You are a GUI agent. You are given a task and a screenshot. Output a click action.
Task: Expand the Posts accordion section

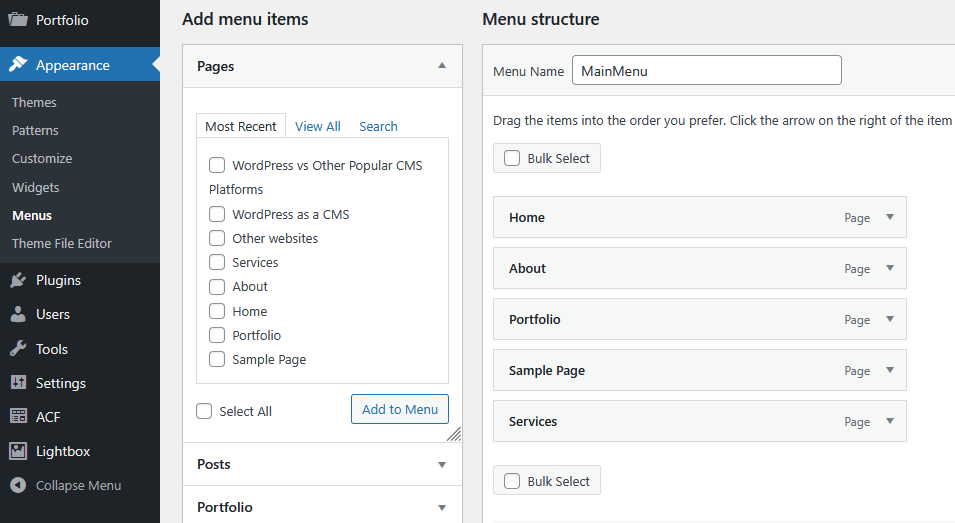442,464
